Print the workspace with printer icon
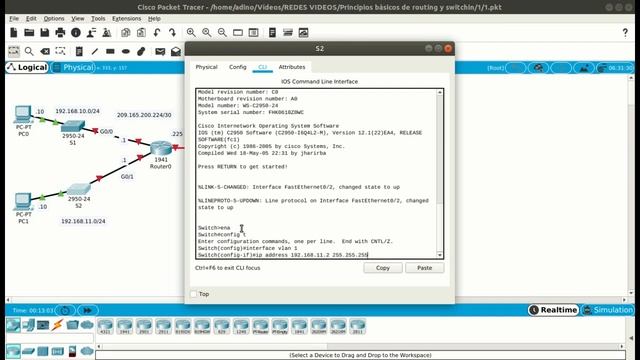640x360 pixels. click(x=60, y=33)
